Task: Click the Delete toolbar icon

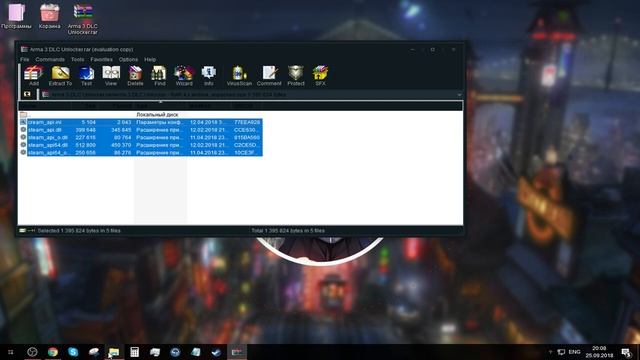Action: [135, 76]
